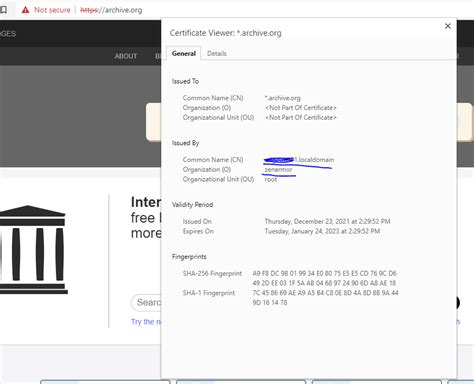Viewport: 474px width, 384px height.
Task: Click the "Validity Period" heading
Action: [192, 205]
